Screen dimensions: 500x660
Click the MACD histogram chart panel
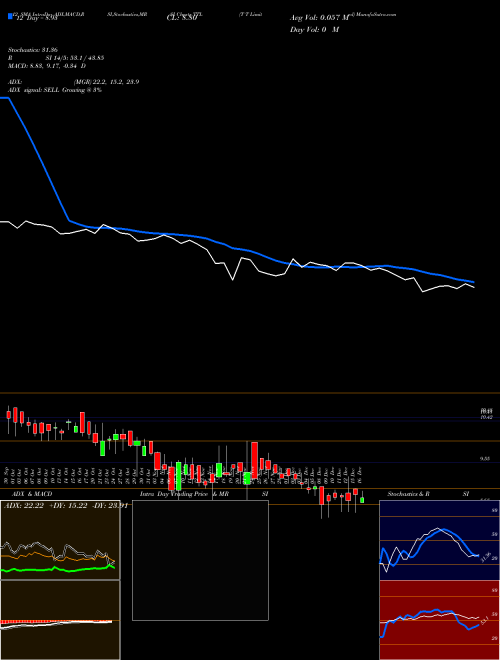60,620
